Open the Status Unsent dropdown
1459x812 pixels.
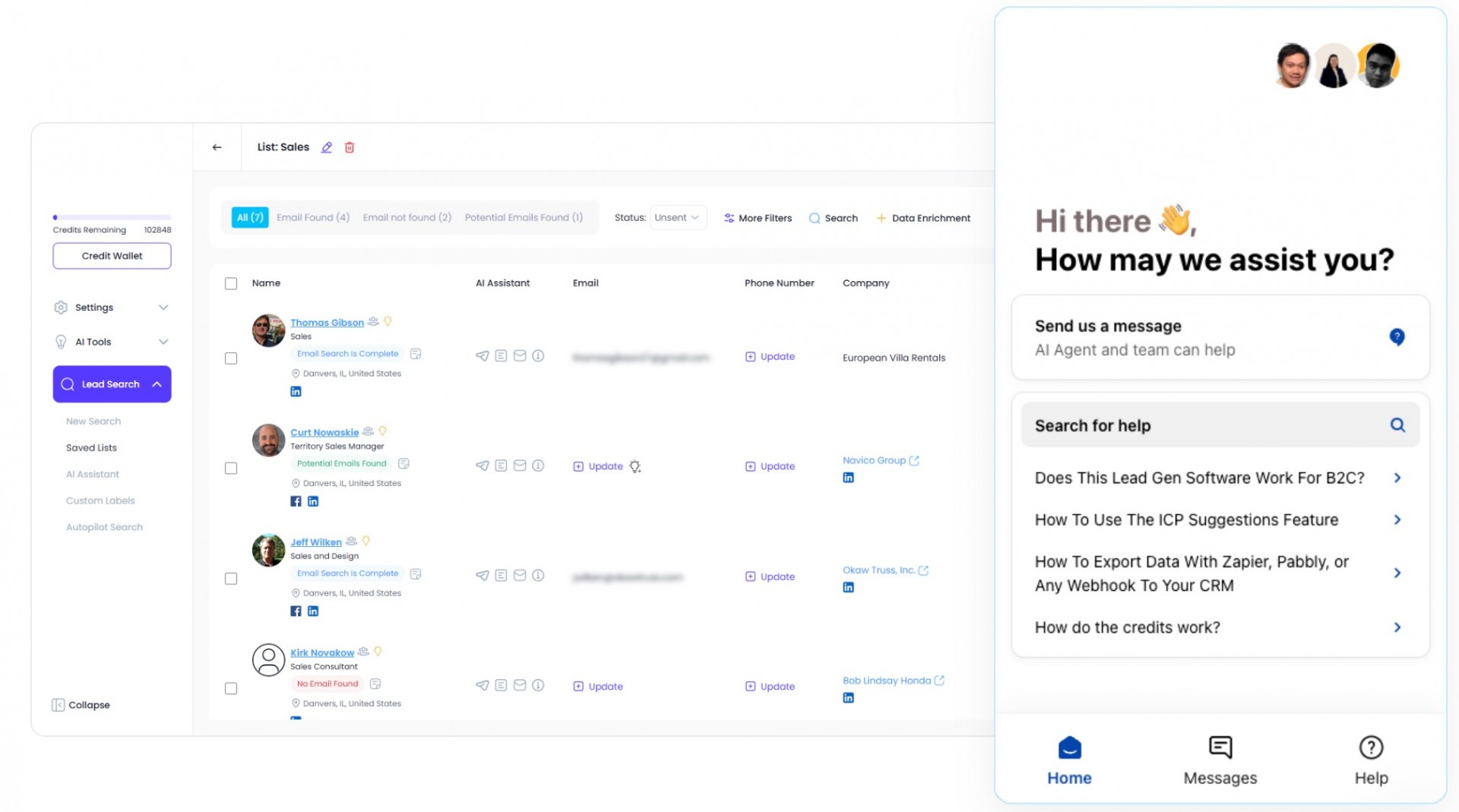pos(677,218)
